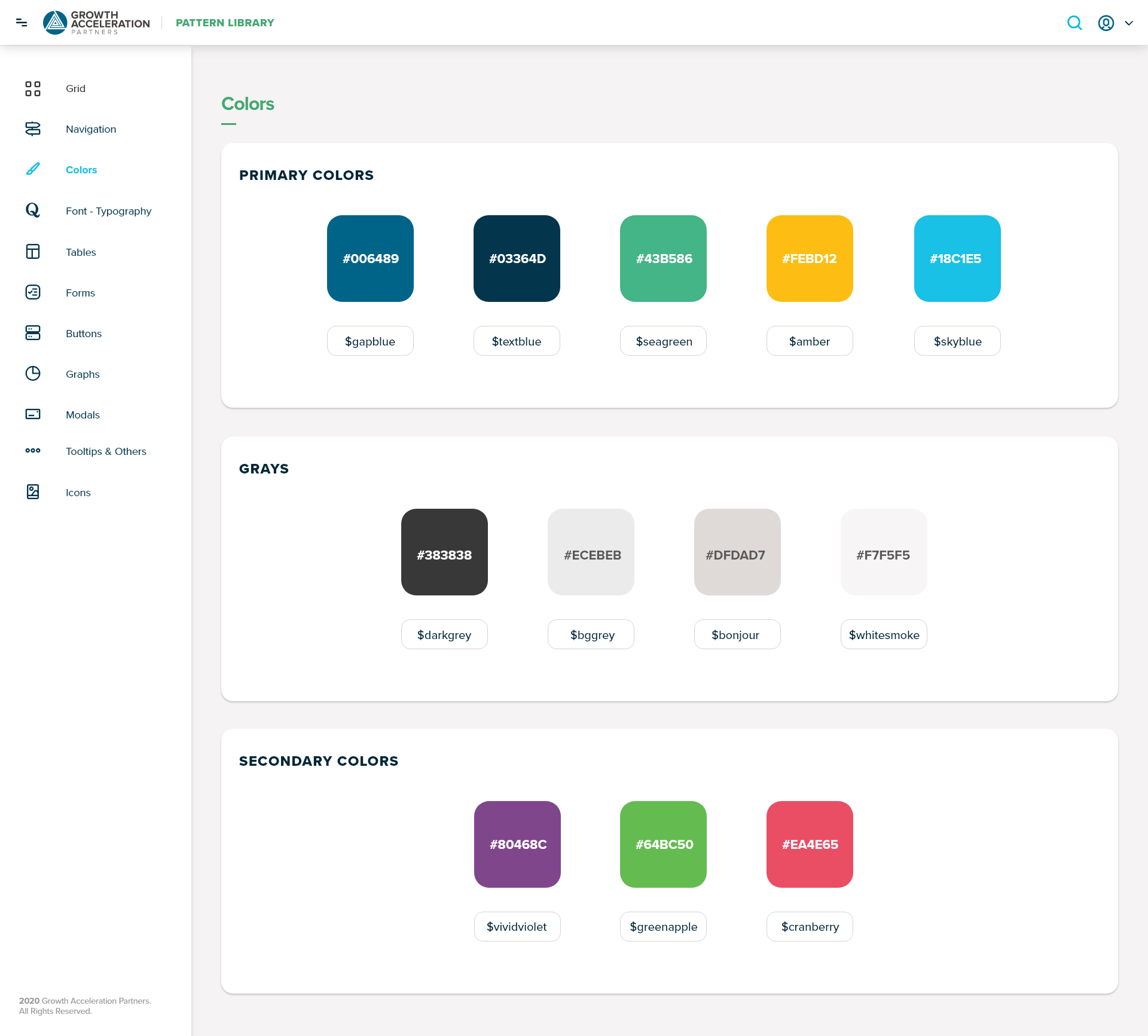Click the $cranberry variable label
Image resolution: width=1148 pixels, height=1036 pixels.
(810, 927)
